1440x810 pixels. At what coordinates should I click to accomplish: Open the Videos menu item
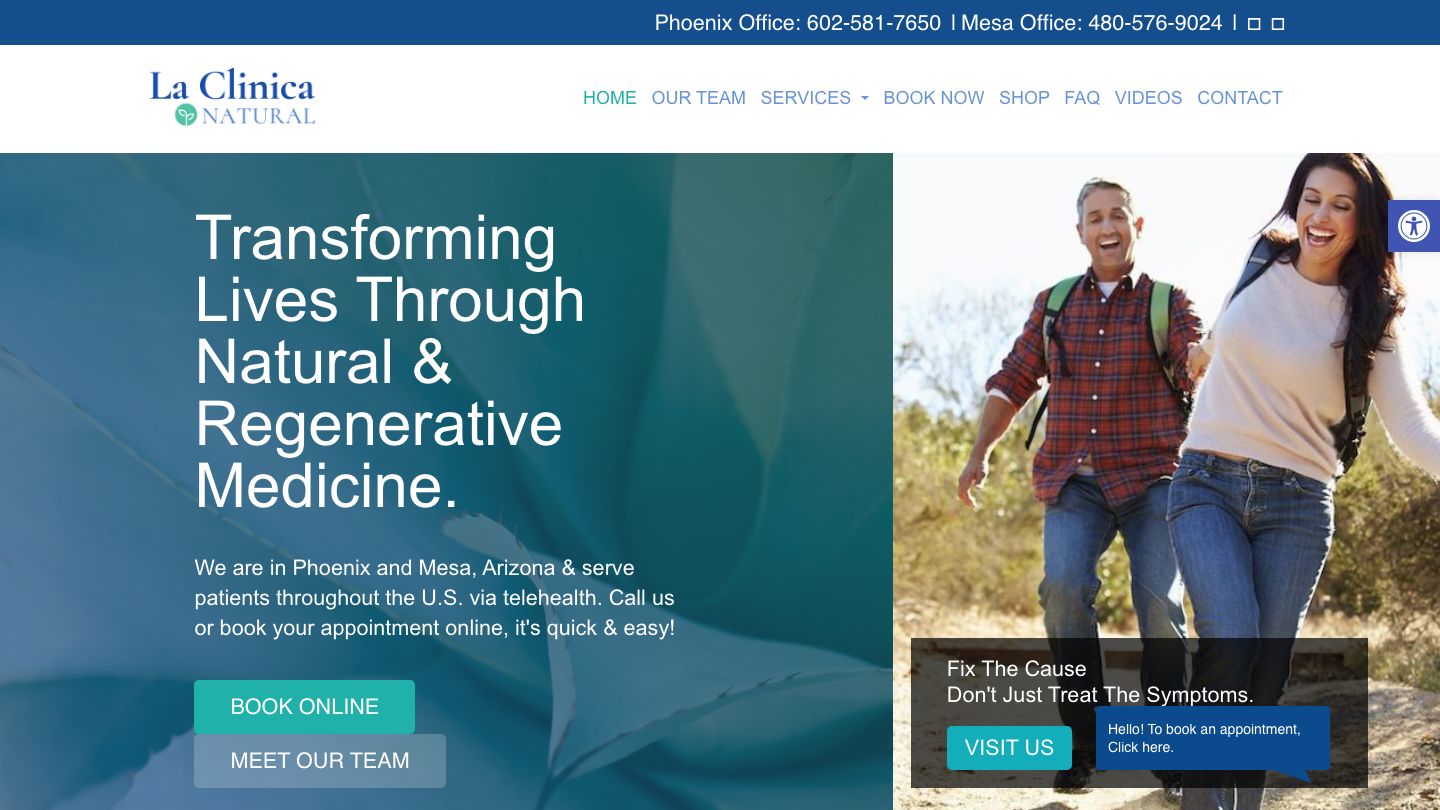pos(1148,98)
